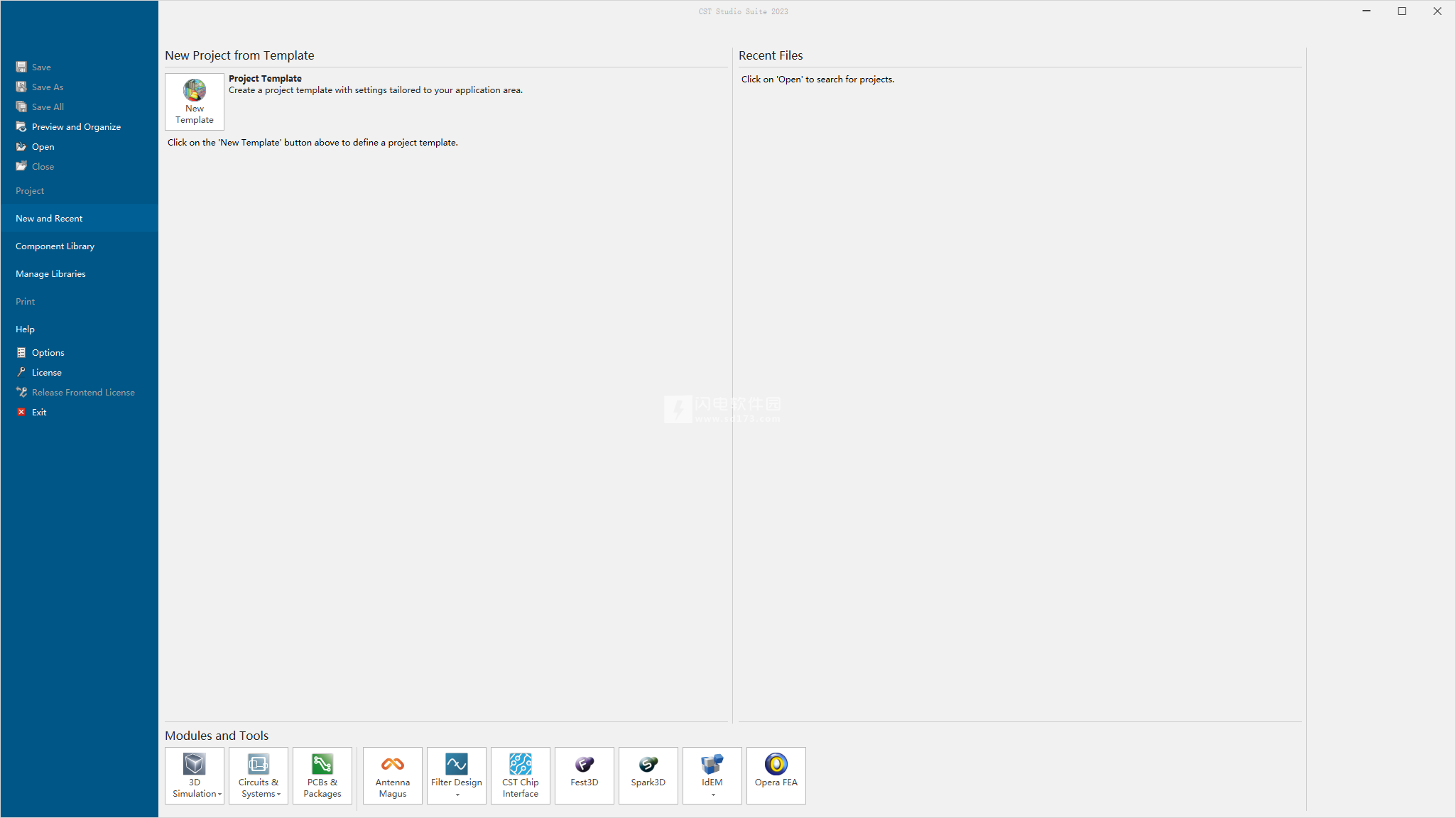
Task: Click the Recent Files heading
Action: 771,55
